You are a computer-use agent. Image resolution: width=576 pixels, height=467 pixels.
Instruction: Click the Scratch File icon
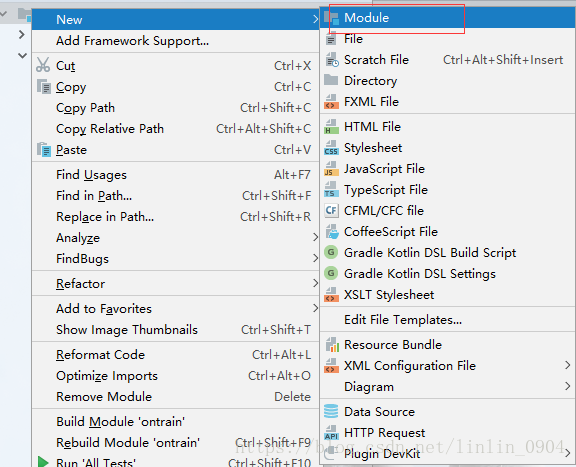(x=332, y=60)
